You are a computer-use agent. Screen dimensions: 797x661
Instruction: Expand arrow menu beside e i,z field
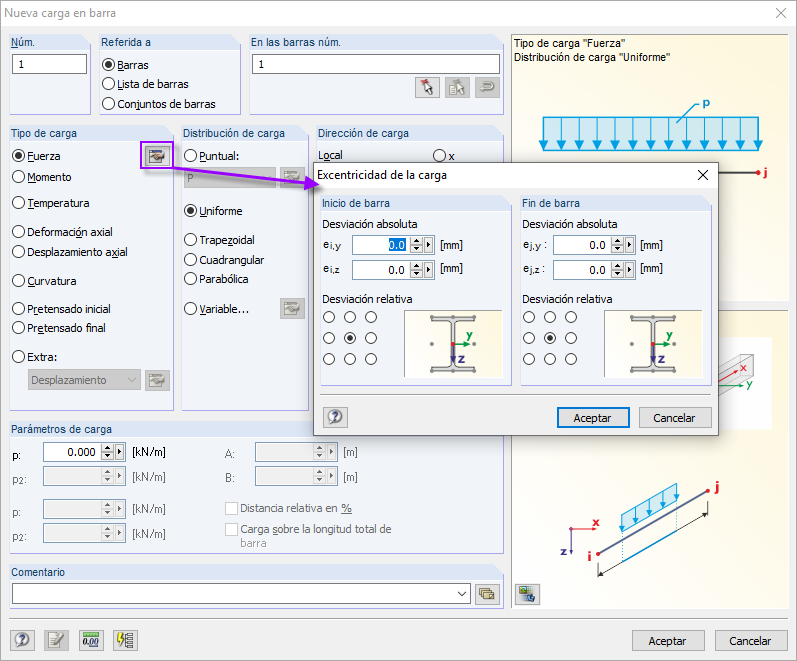coord(428,269)
